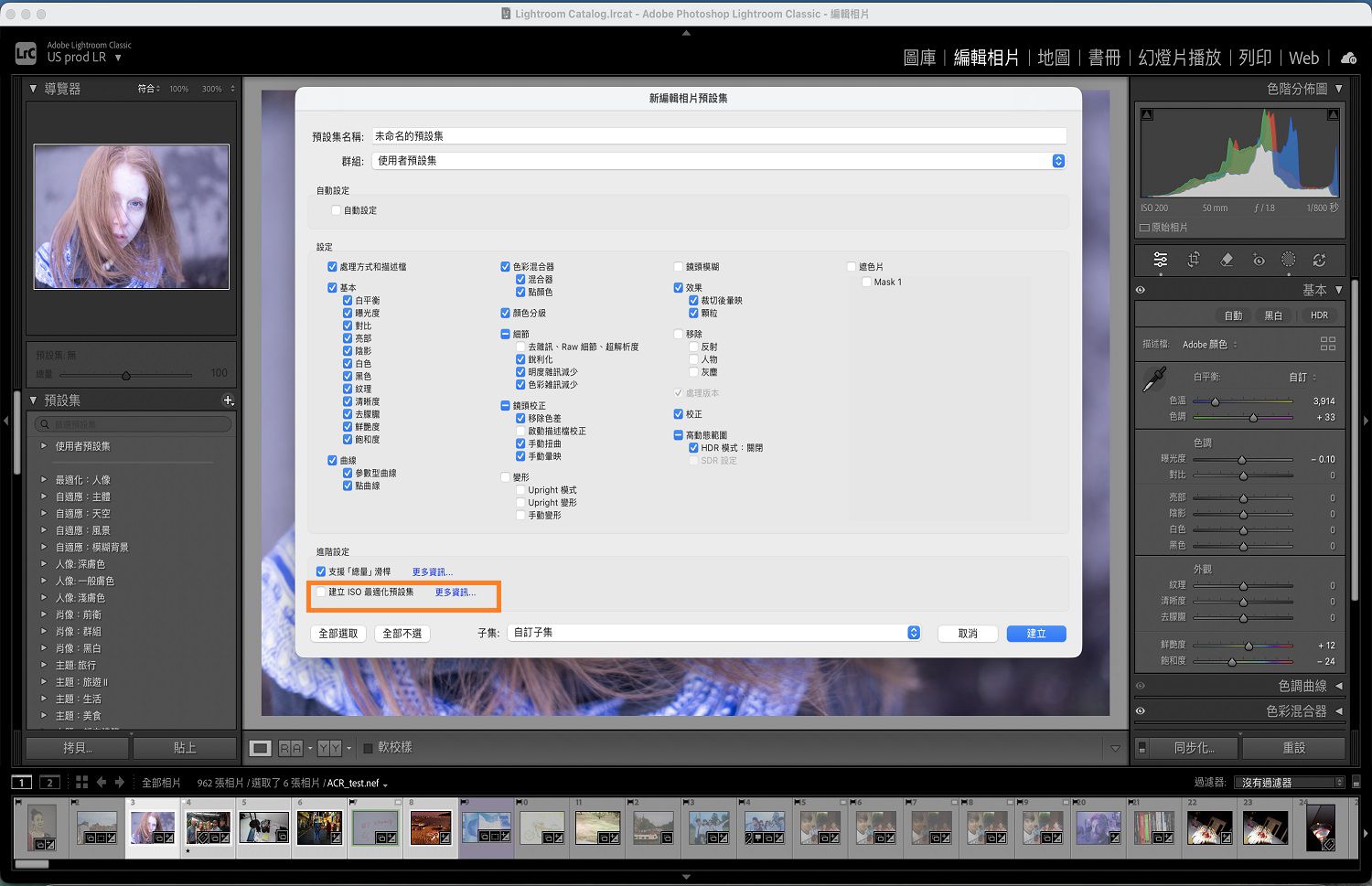Open the 群組 dropdown in preset dialog
The width and height of the screenshot is (1372, 886).
[x=719, y=161]
